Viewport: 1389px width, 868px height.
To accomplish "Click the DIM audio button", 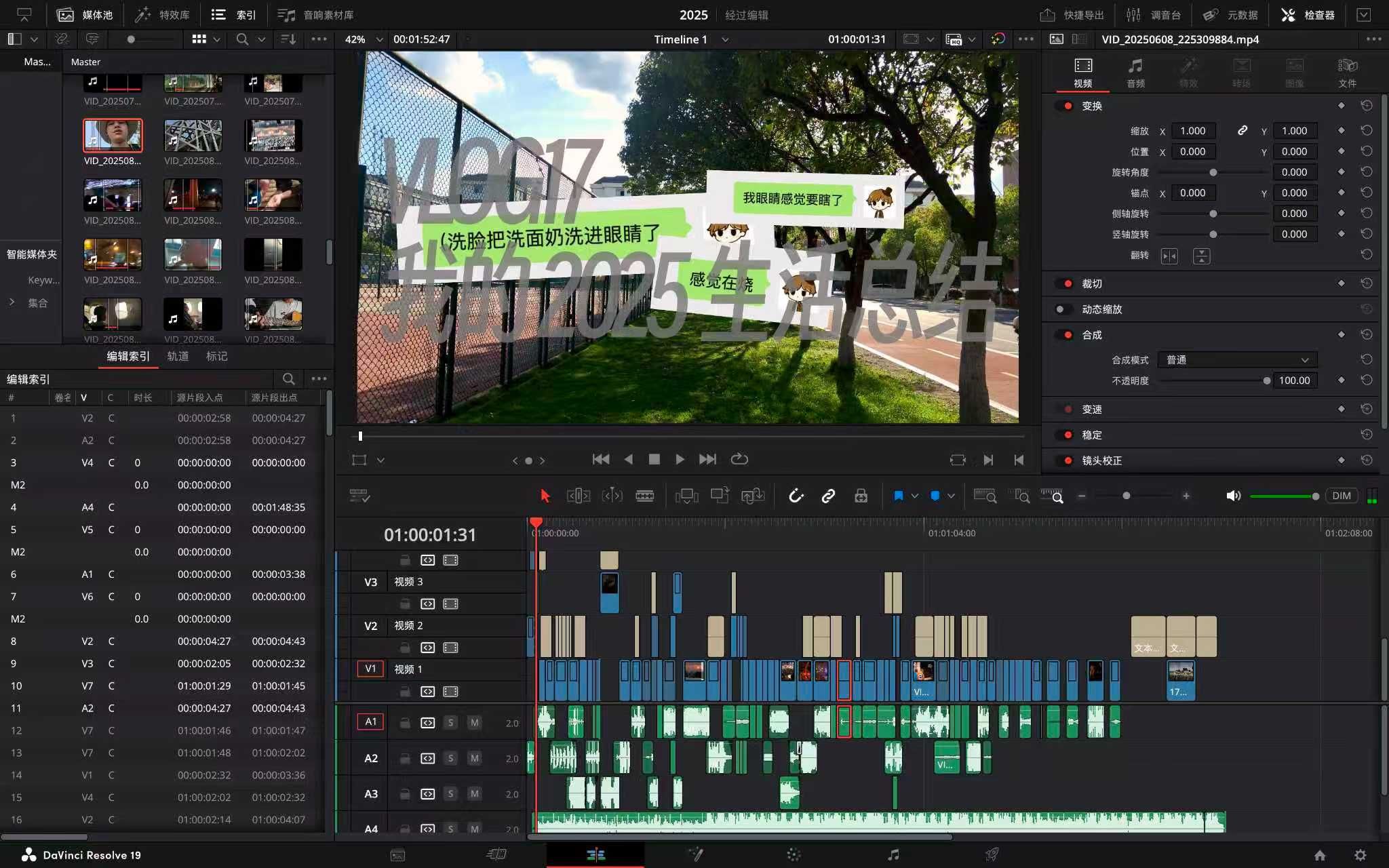I will [1341, 496].
